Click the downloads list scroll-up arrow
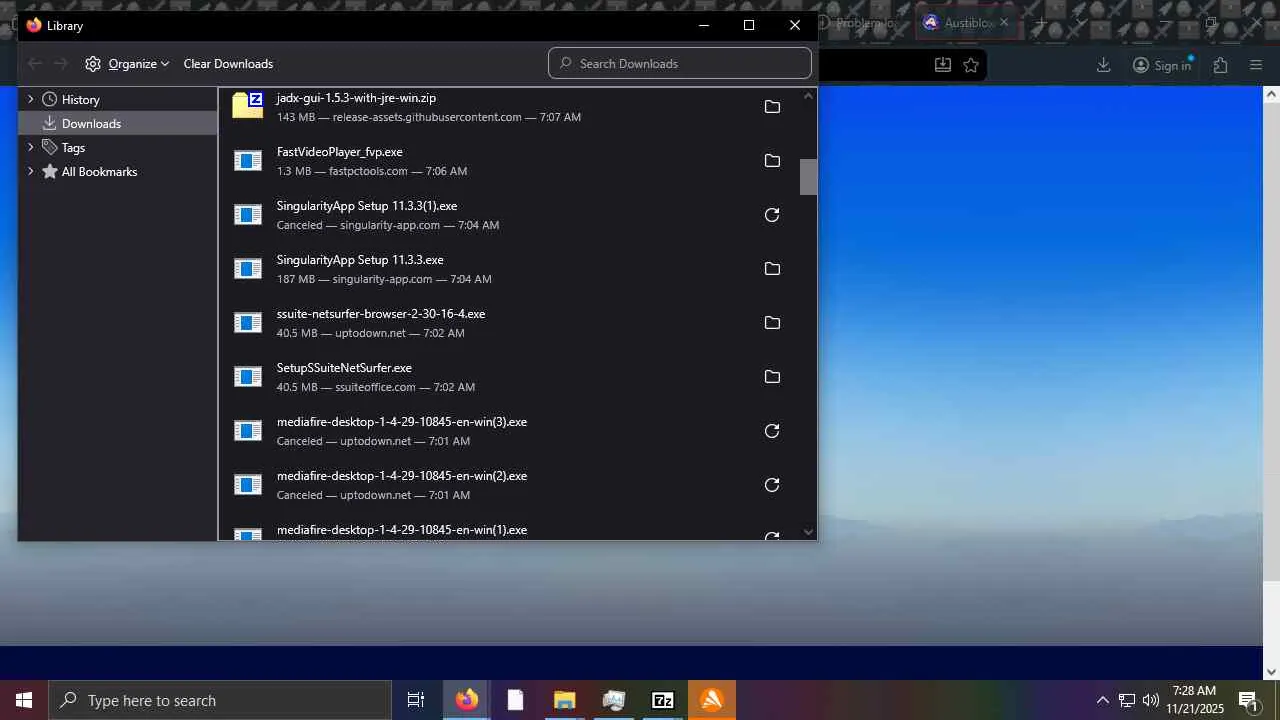The height and width of the screenshot is (720, 1280). 808,96
